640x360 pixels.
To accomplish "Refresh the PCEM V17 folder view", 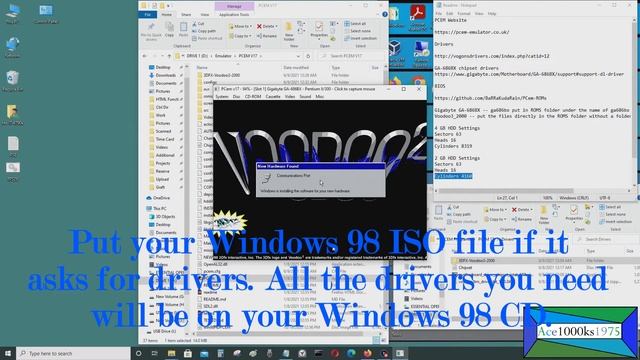I will pos(309,56).
